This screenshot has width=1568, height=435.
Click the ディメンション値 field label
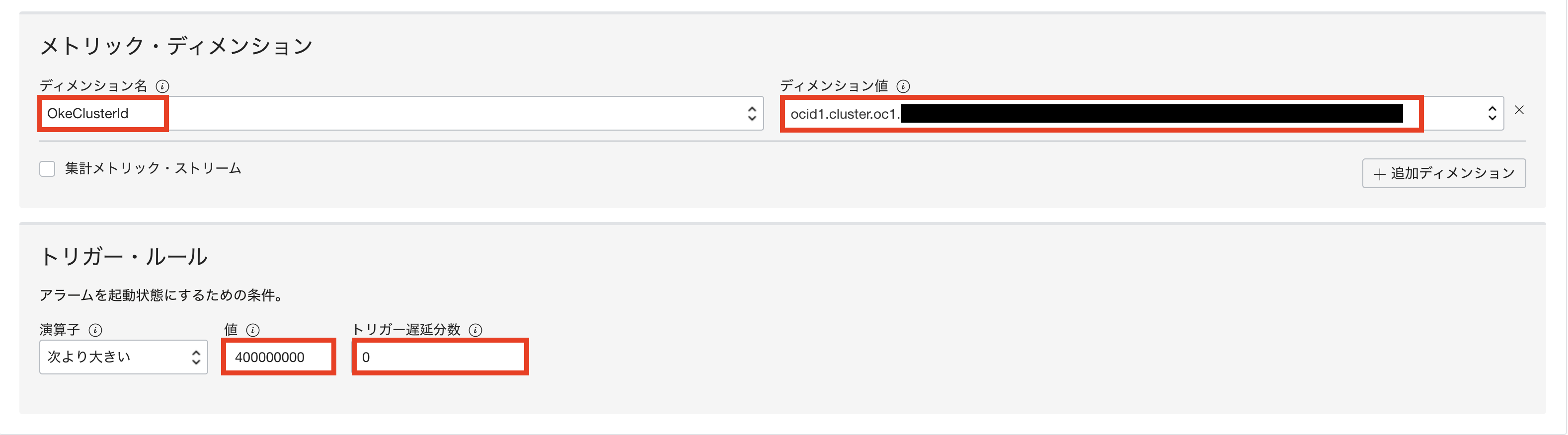834,86
